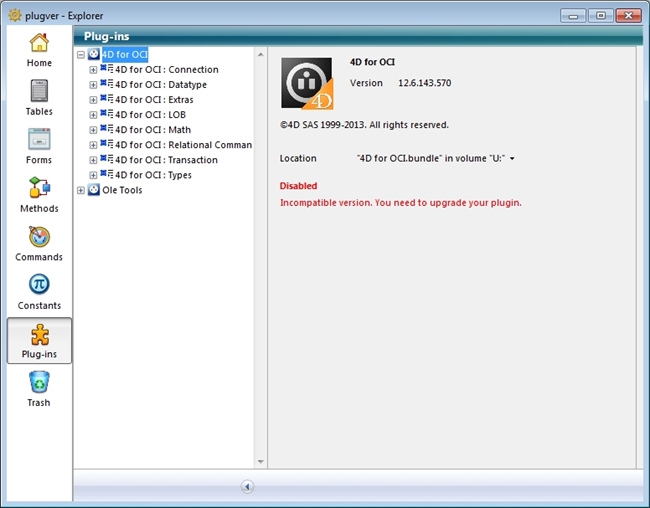Image resolution: width=650 pixels, height=508 pixels.
Task: Switch to the Methods page
Action: 39,195
